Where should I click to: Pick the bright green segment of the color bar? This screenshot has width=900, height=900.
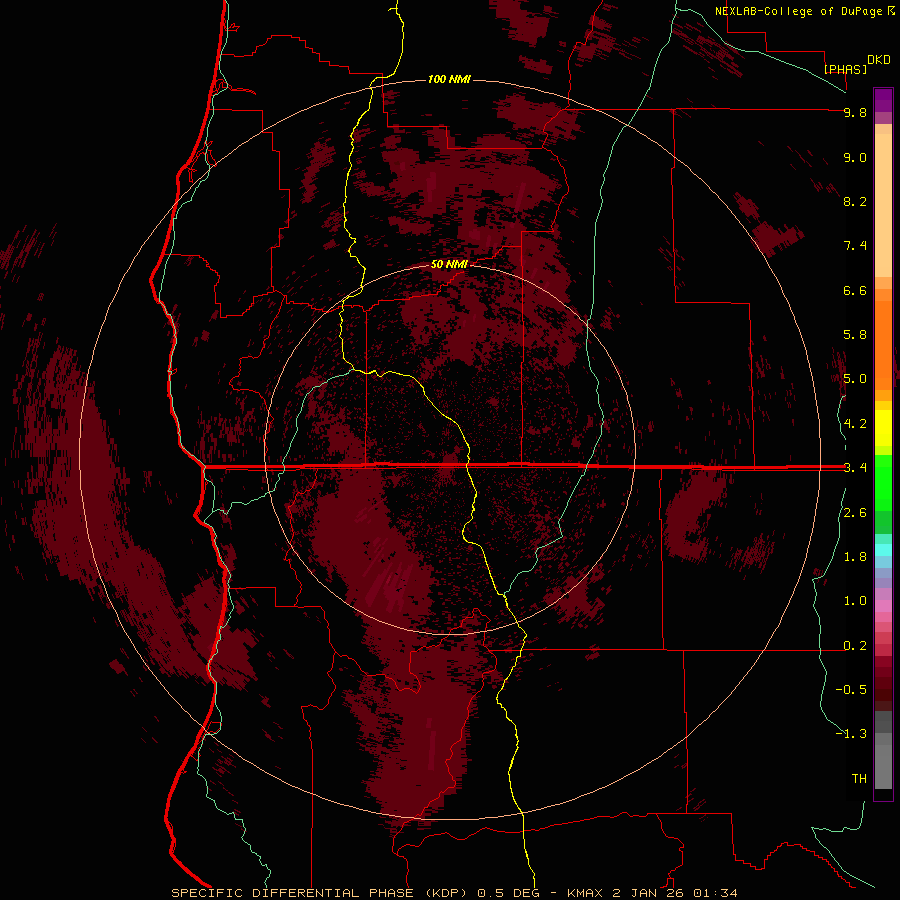[883, 482]
